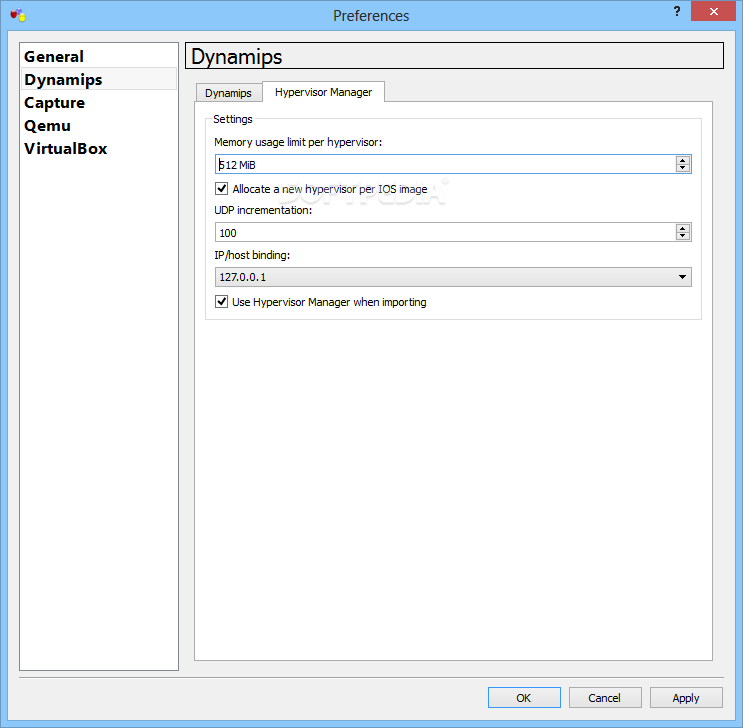
Task: Click the Cancel button
Action: [x=605, y=698]
